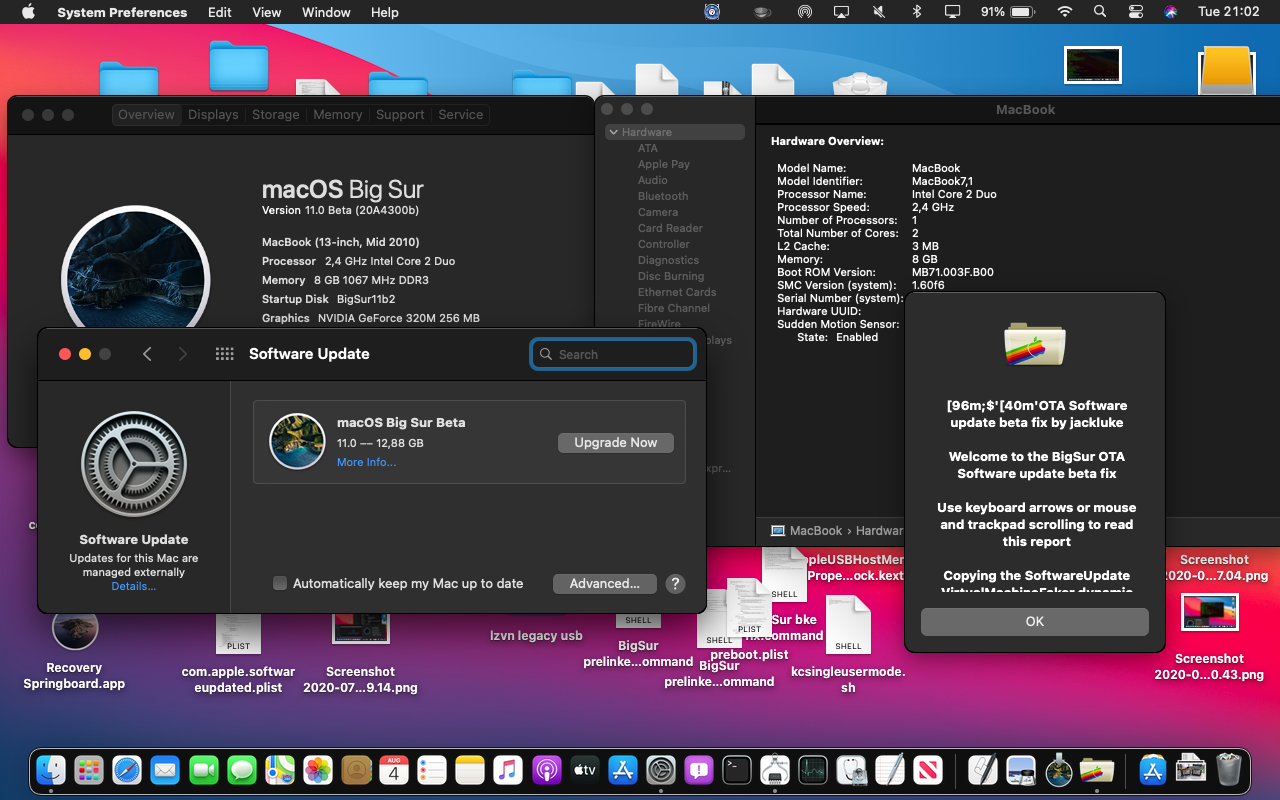This screenshot has height=800, width=1280.
Task: Open Wi-Fi status in menu bar
Action: click(1065, 12)
